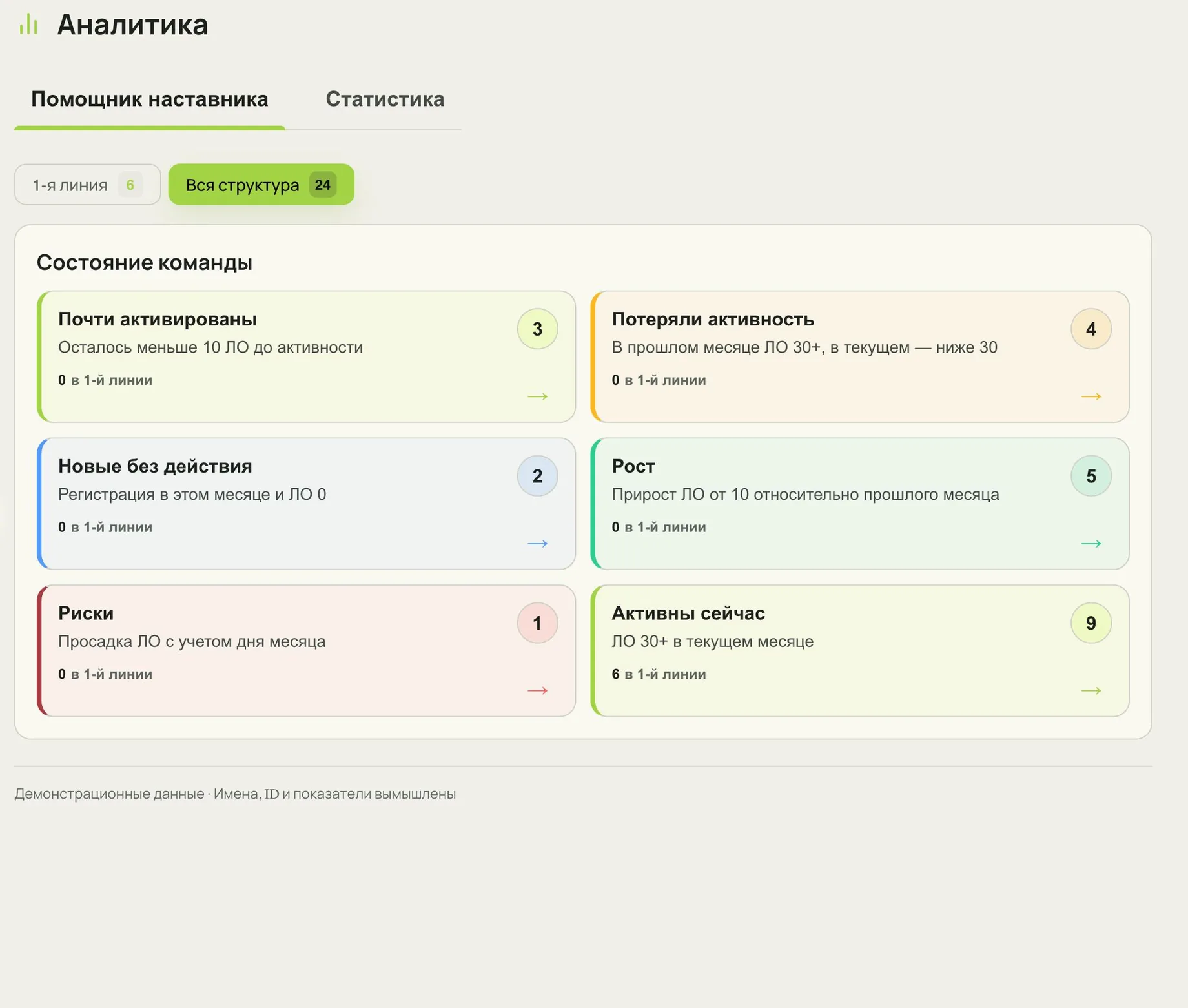1188x1008 pixels.
Task: Click 6 в 1-й линии in Активны сейчас
Action: pos(659,674)
